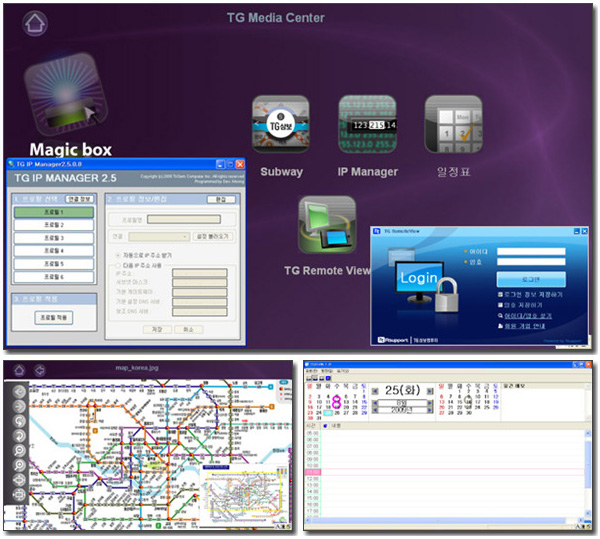Rotate the map clockwise in sidebar
600x539 pixels.
pos(19,436)
